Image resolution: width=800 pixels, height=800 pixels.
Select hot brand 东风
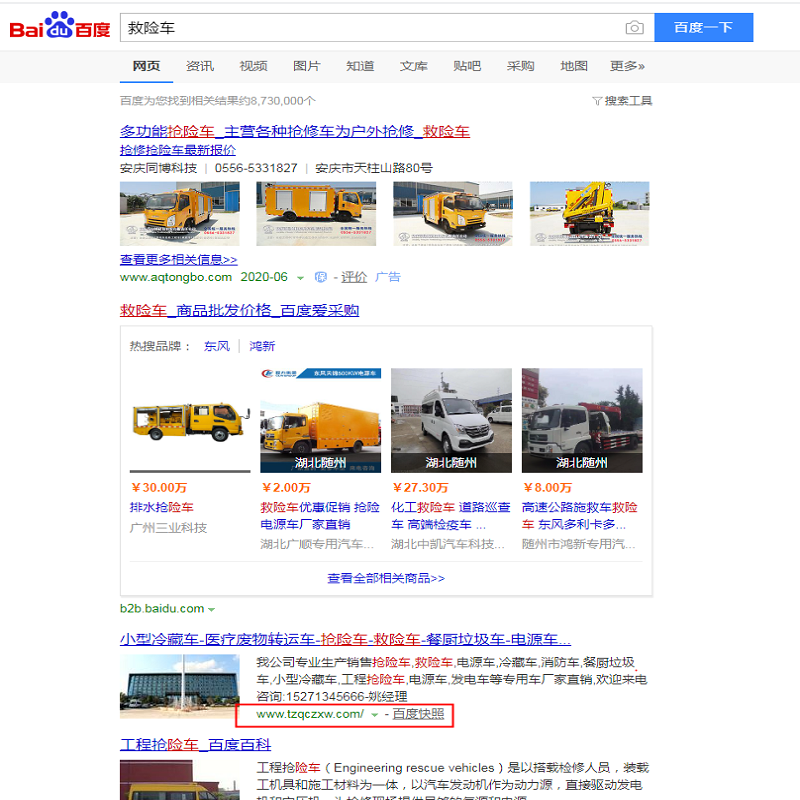coord(217,346)
